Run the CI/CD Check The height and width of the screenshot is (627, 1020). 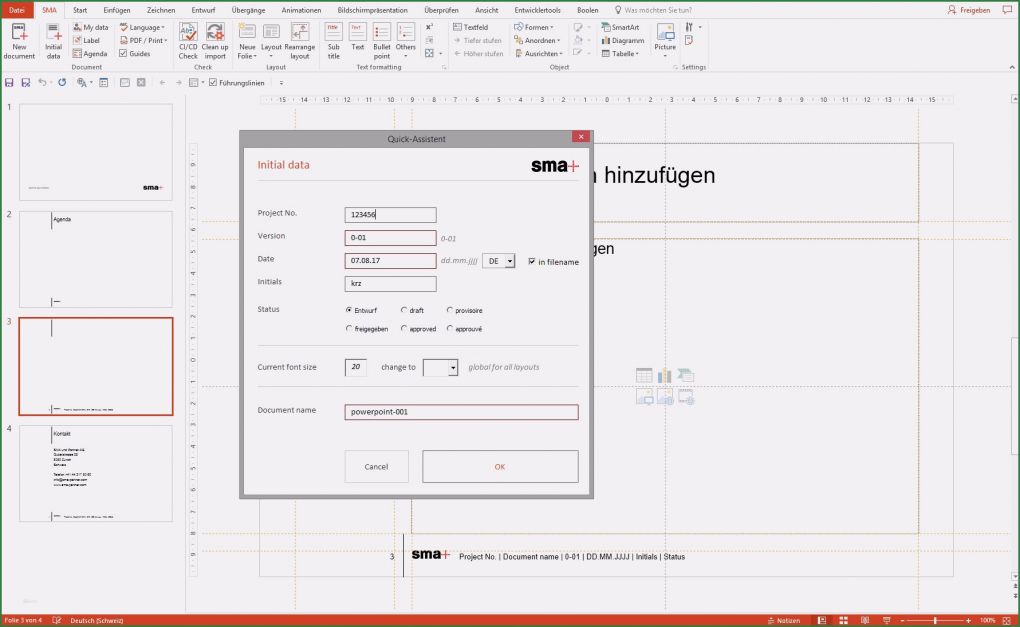[x=188, y=40]
